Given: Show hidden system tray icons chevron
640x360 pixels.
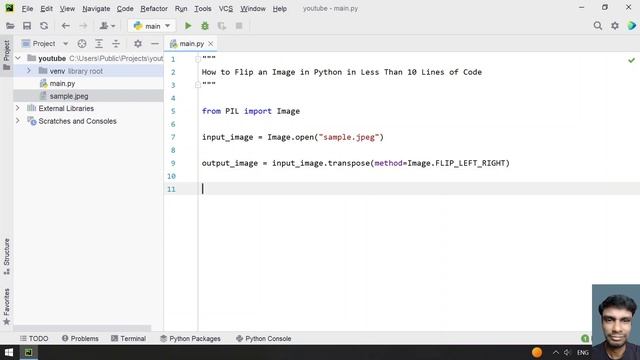Looking at the screenshot, I should [x=556, y=352].
